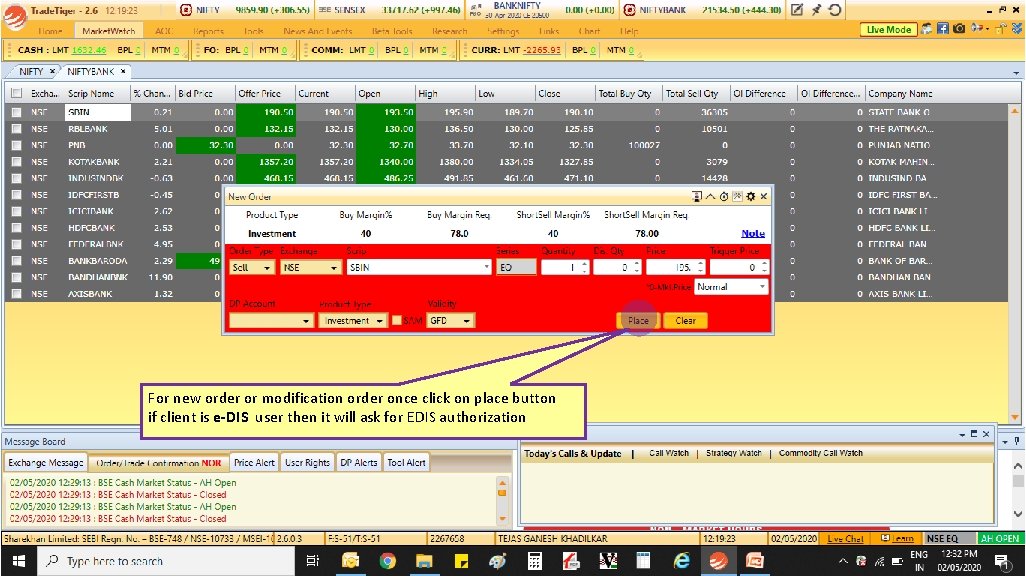The height and width of the screenshot is (576, 1026).
Task: Switch to the DP Alerts tab
Action: pyautogui.click(x=359, y=463)
